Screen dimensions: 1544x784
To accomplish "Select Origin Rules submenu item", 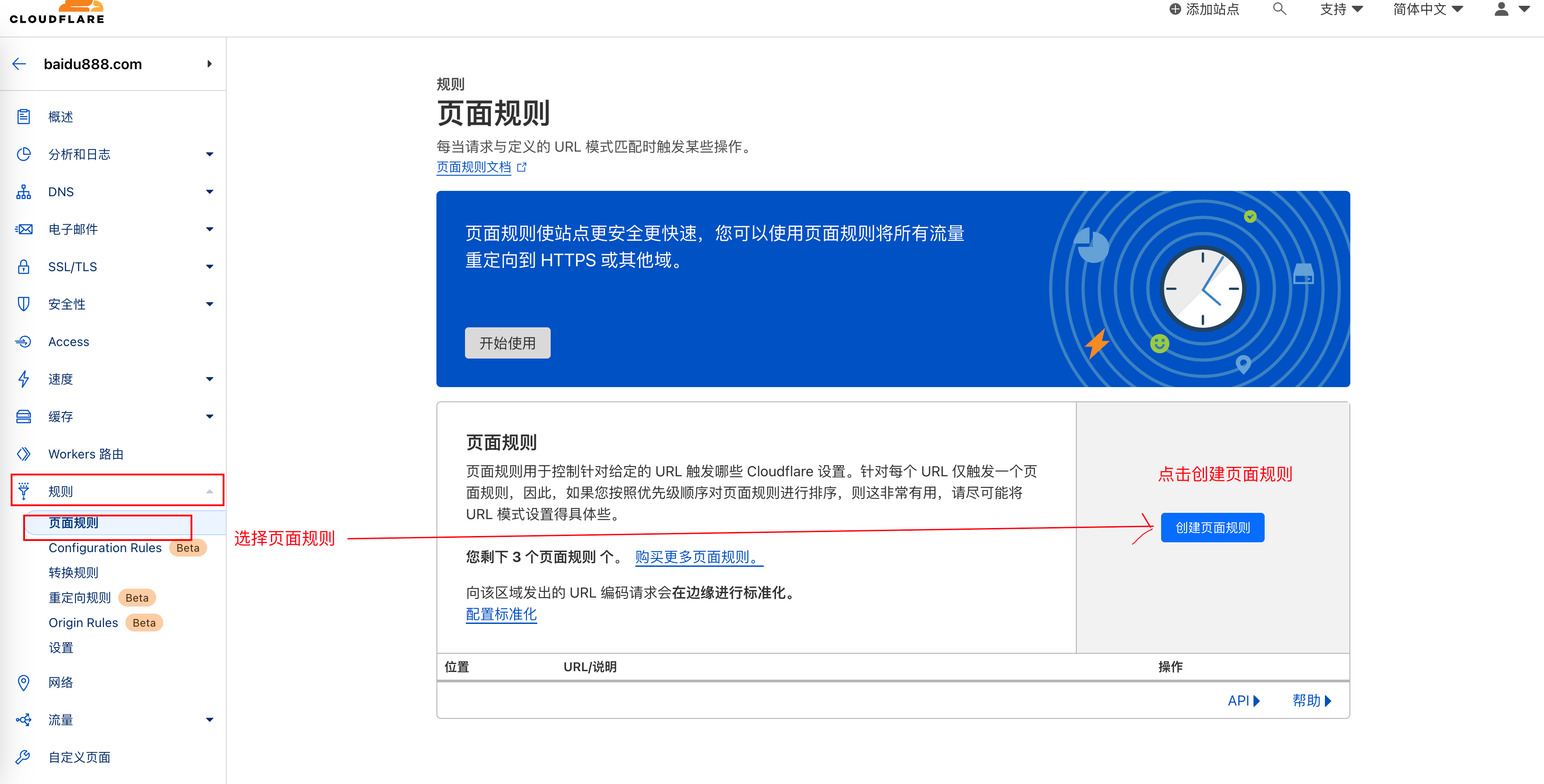I will click(x=83, y=623).
